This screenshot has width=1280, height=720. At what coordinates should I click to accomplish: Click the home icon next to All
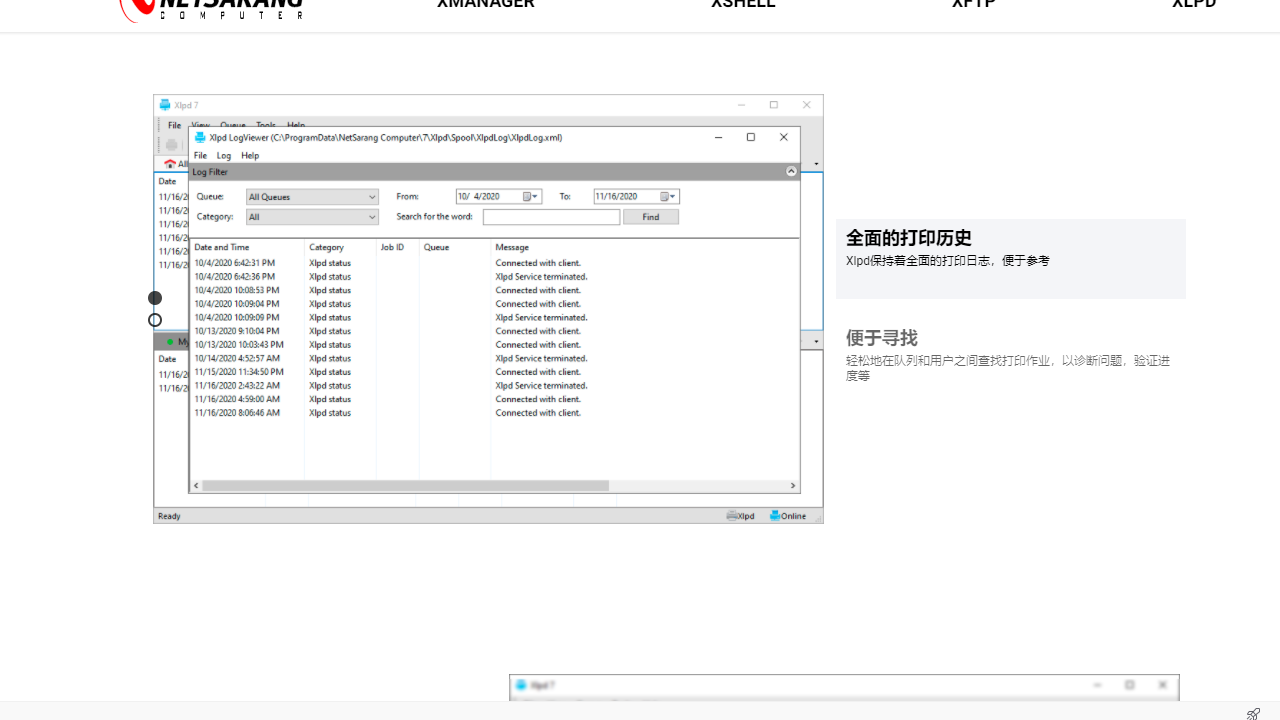[169, 162]
